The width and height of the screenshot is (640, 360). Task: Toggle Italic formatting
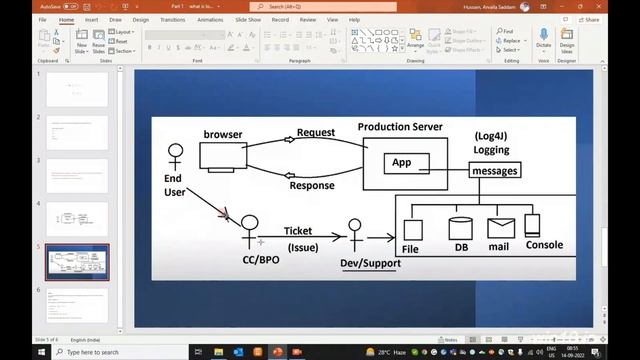[159, 48]
